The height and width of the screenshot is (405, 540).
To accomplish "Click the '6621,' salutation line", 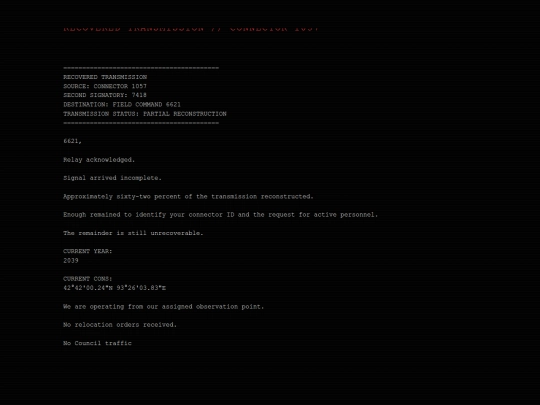I will tap(73, 141).
